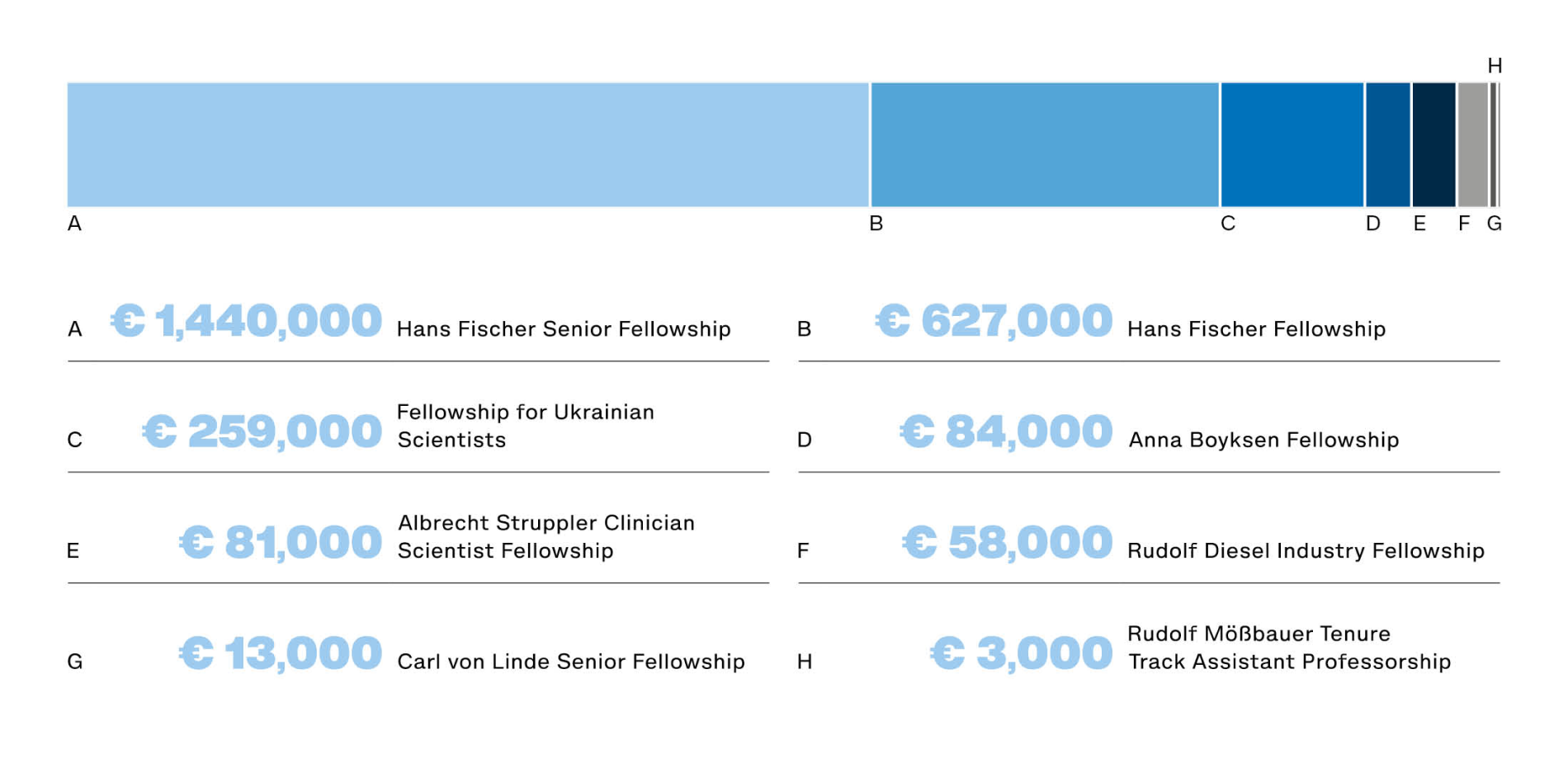
Task: Click the grey segment F in the bar
Action: [1473, 144]
